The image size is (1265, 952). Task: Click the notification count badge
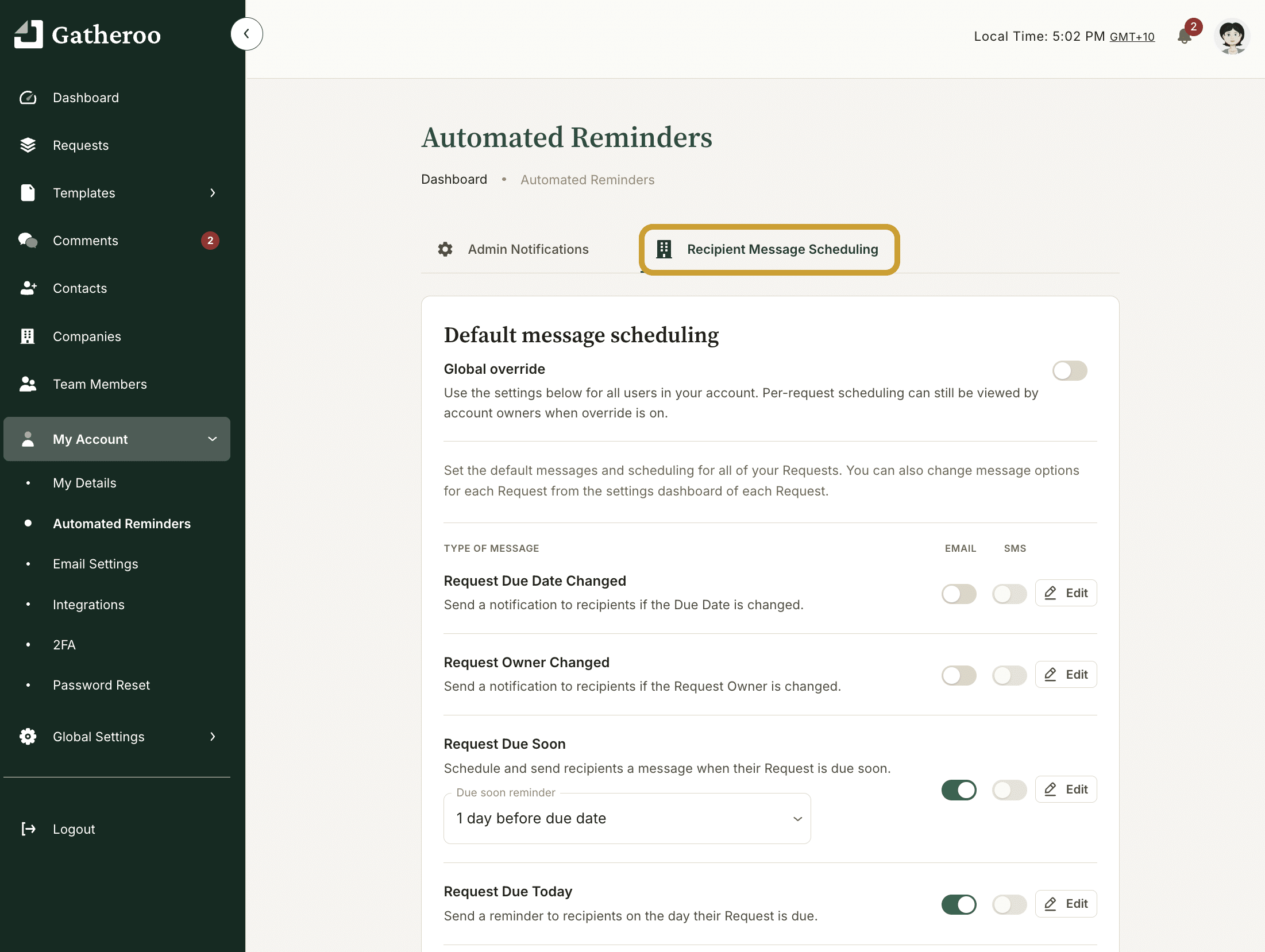(x=1193, y=26)
